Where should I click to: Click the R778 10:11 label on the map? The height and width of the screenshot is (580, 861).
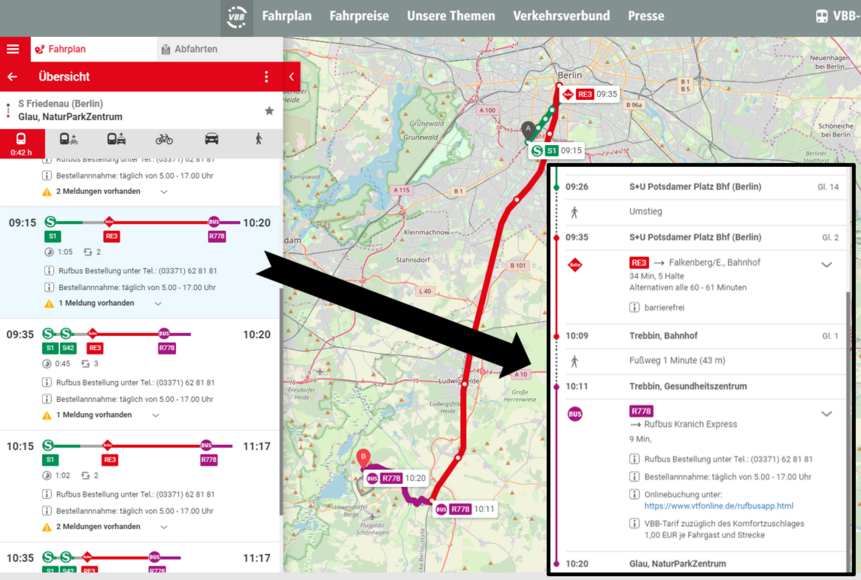465,509
